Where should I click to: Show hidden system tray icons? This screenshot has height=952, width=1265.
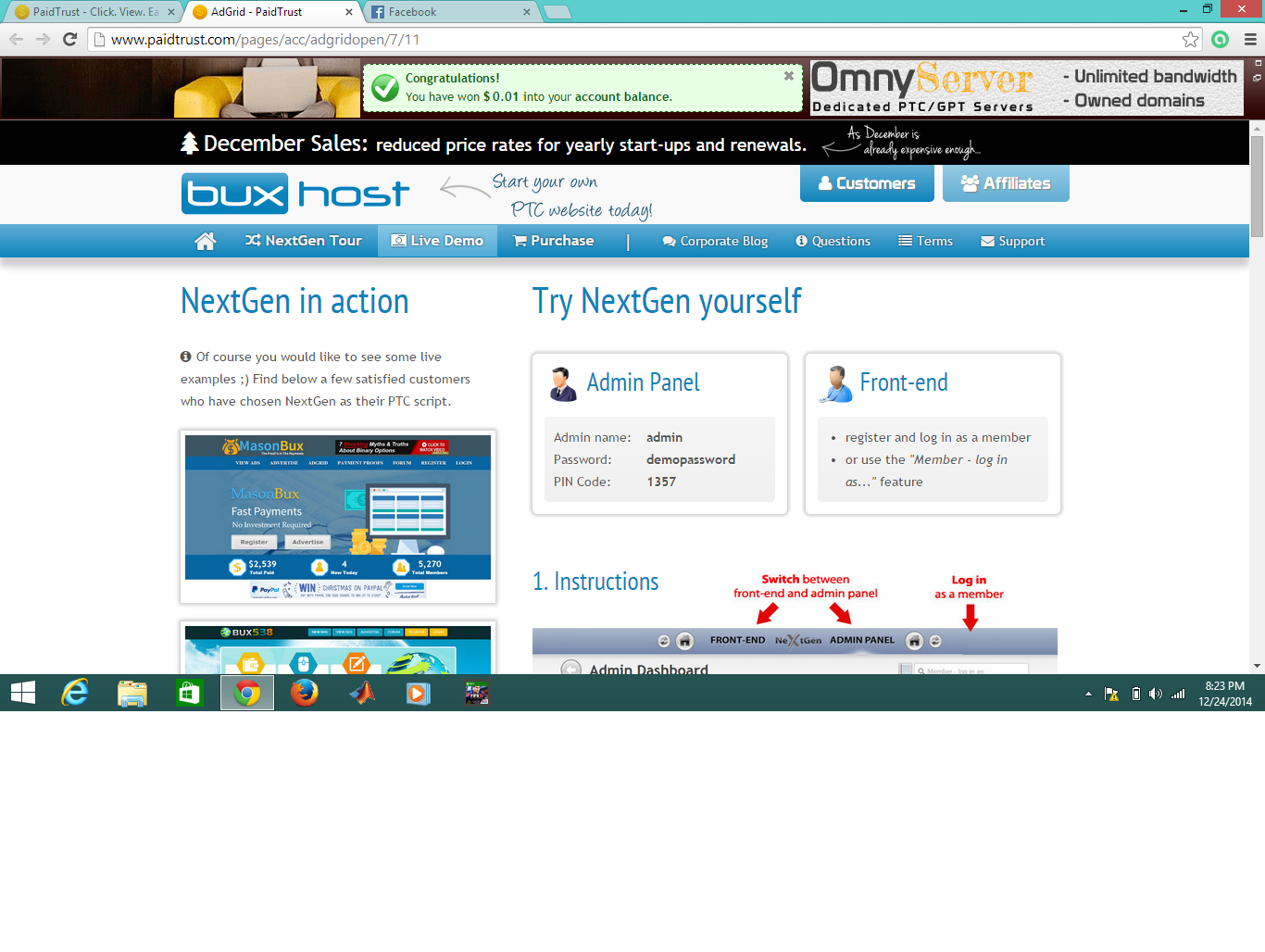pos(1088,694)
